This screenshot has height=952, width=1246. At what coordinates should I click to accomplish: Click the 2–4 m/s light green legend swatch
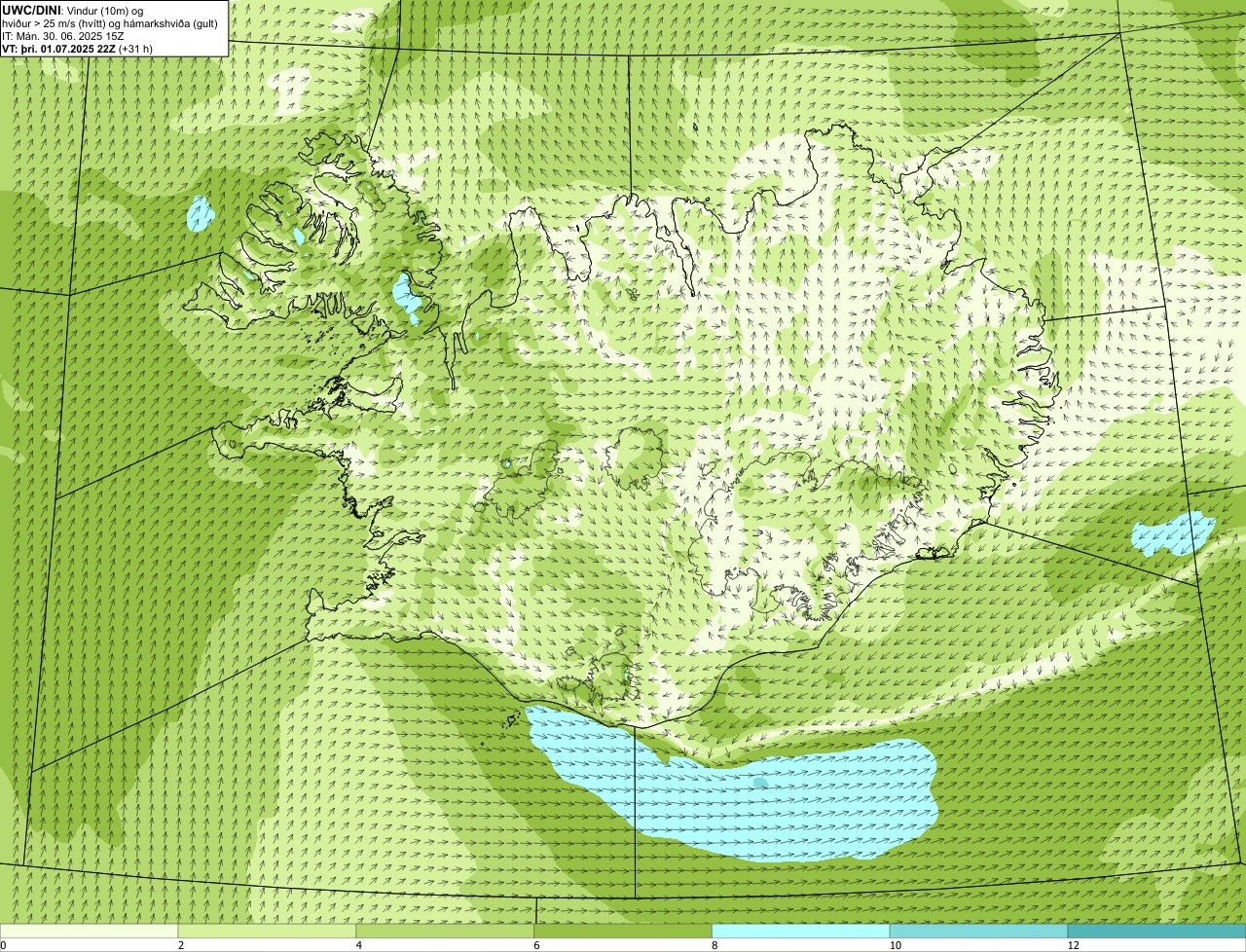tap(268, 932)
